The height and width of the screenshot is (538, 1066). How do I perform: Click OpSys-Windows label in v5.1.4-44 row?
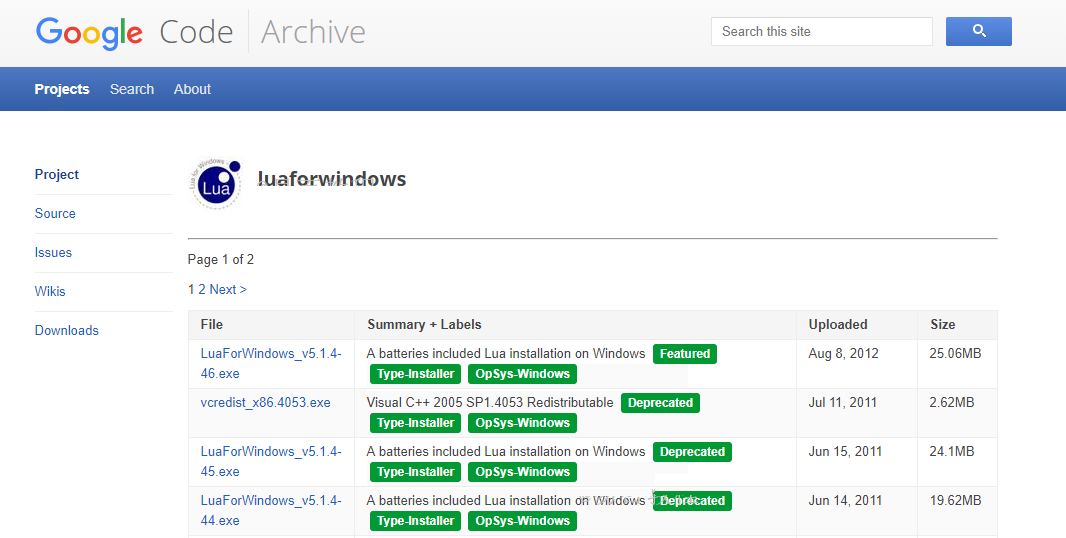tap(522, 521)
